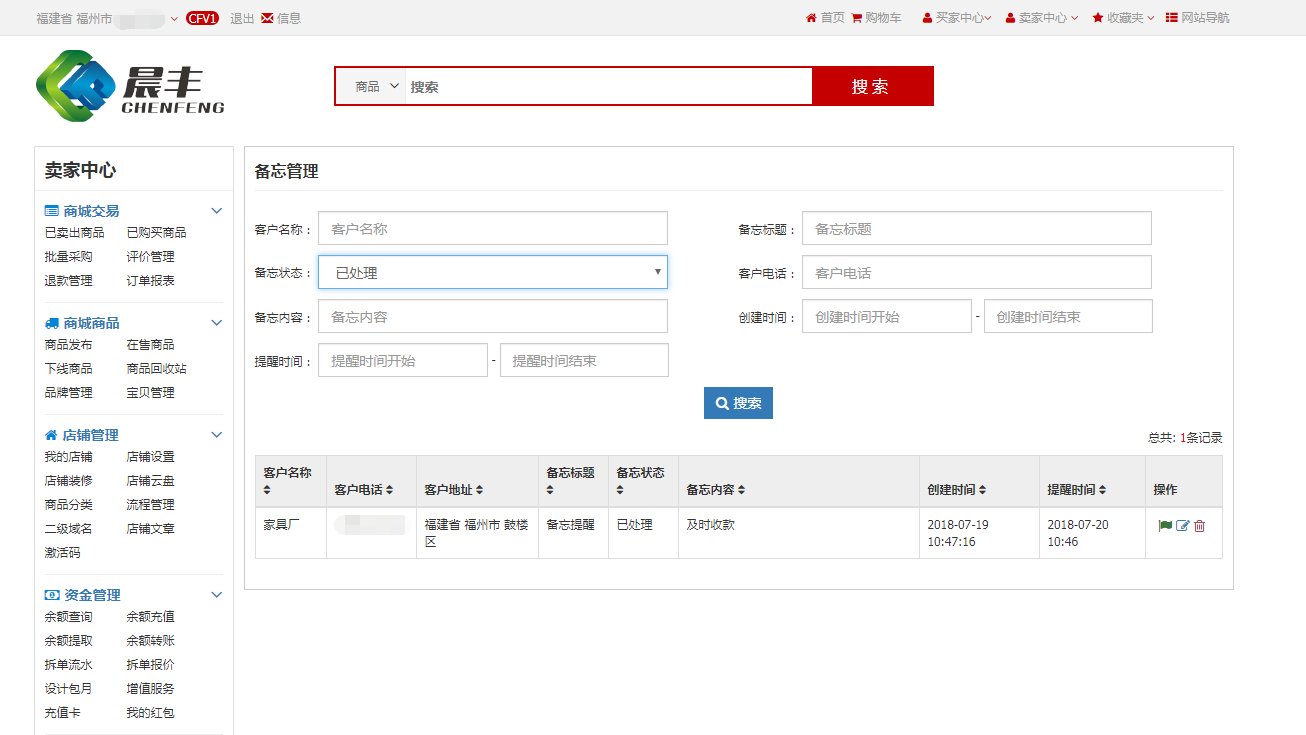Click the Chenfeng logo
Image resolution: width=1306 pixels, height=735 pixels.
point(130,86)
